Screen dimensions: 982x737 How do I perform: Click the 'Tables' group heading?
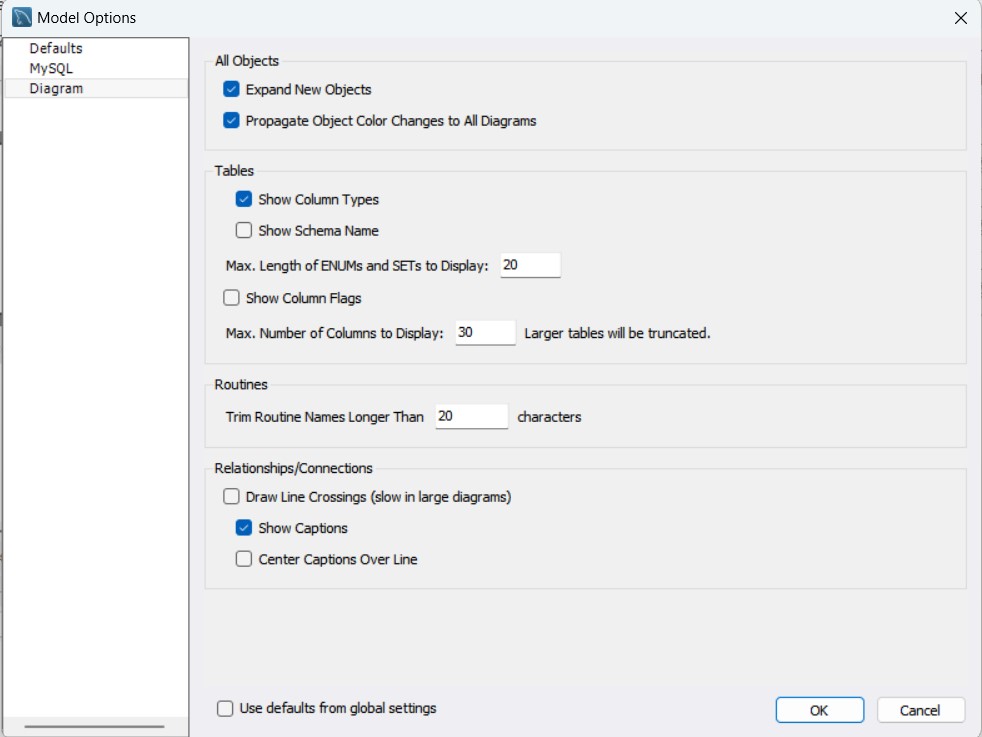[x=234, y=171]
